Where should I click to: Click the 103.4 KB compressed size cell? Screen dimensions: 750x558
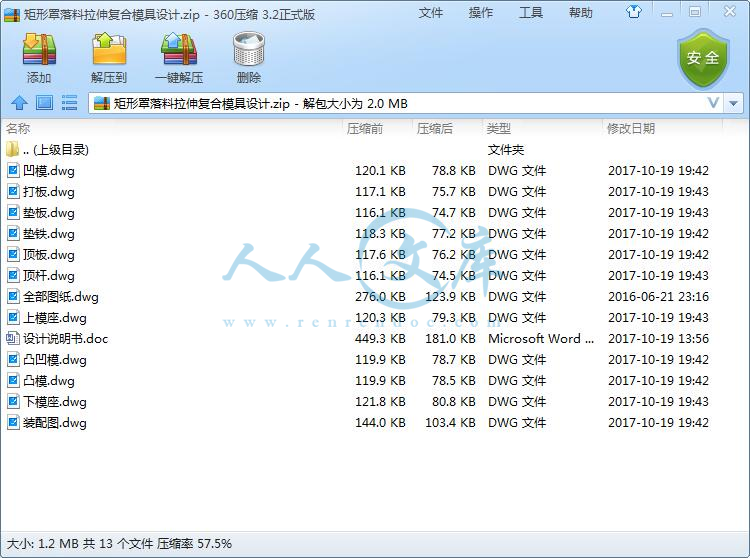[x=451, y=423]
